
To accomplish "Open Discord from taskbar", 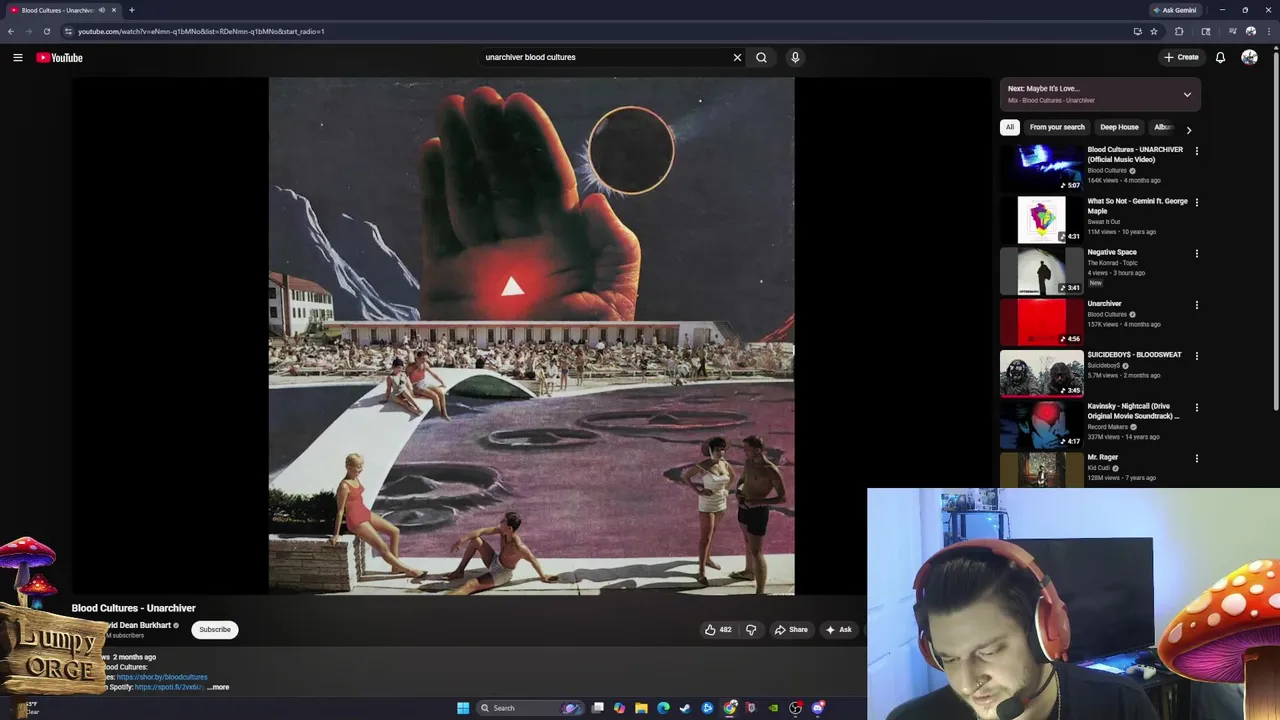I will [x=818, y=708].
